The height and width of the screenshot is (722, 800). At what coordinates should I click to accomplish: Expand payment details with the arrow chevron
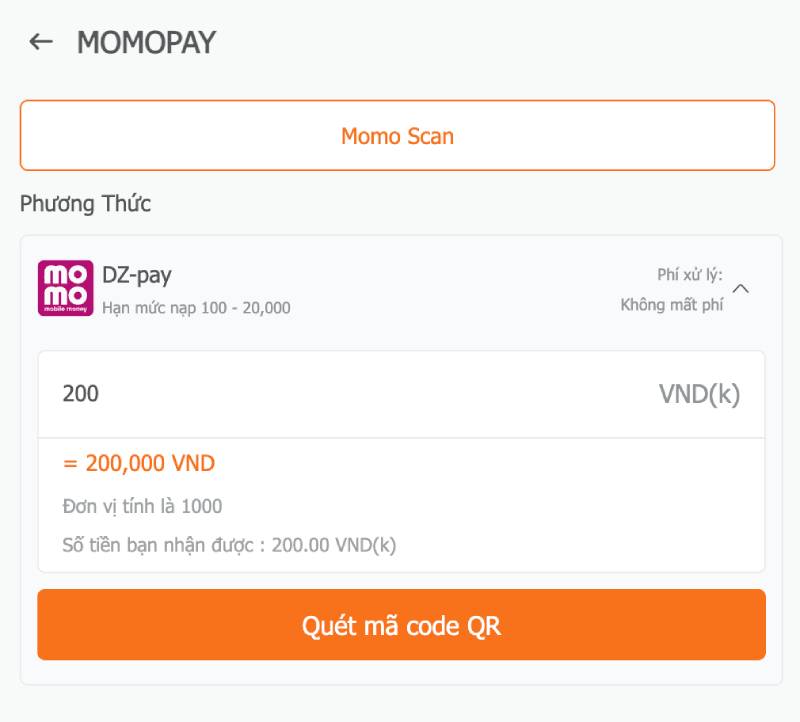pyautogui.click(x=742, y=288)
